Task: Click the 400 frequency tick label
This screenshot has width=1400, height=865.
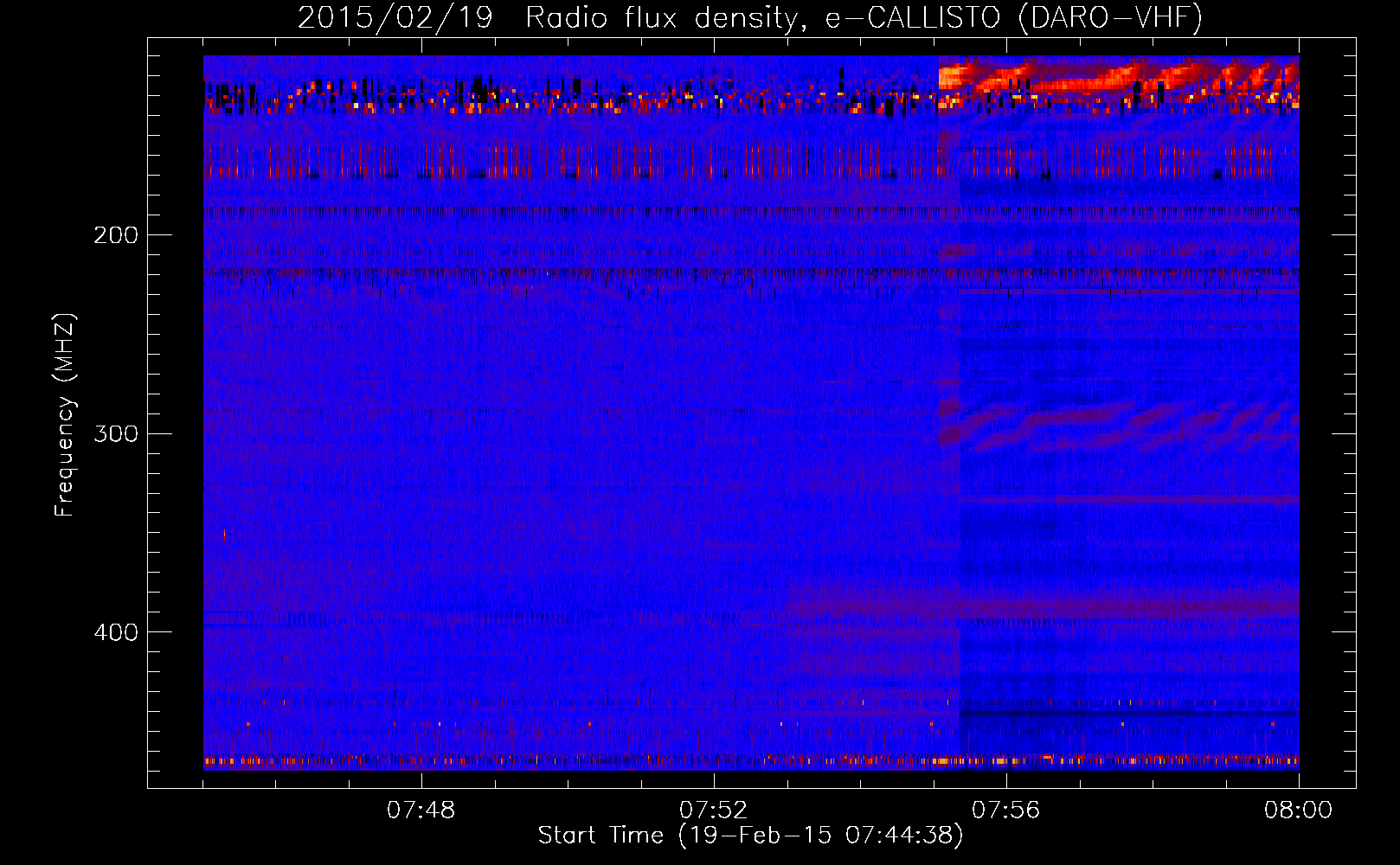Action: [x=116, y=632]
